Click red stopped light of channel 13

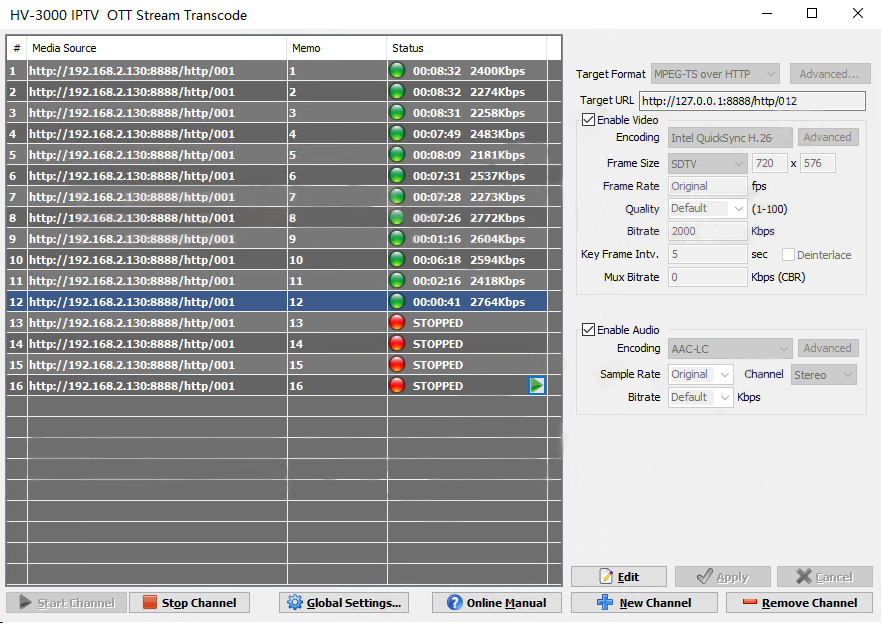pos(397,322)
